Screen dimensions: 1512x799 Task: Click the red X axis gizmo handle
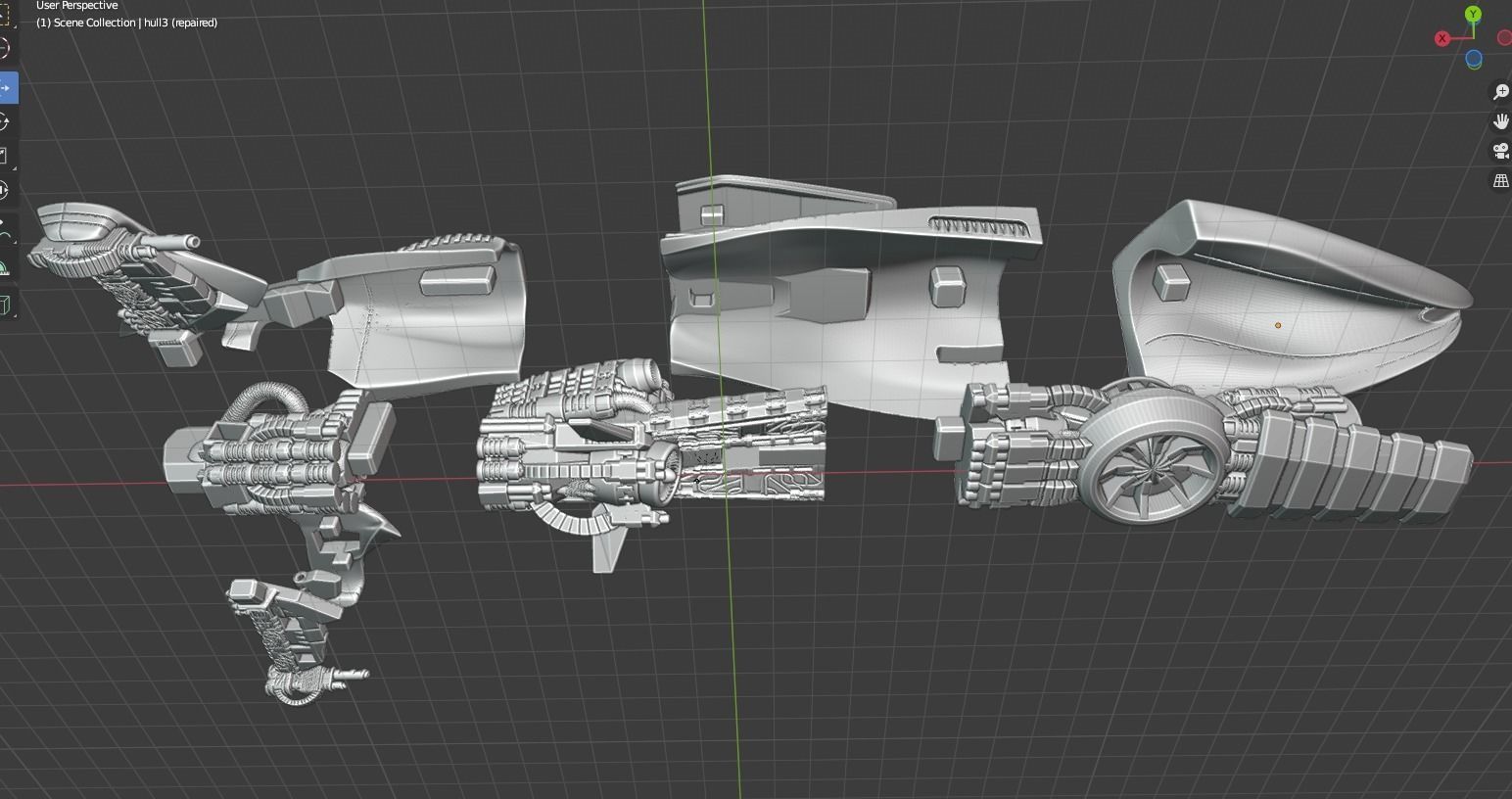click(x=1442, y=38)
